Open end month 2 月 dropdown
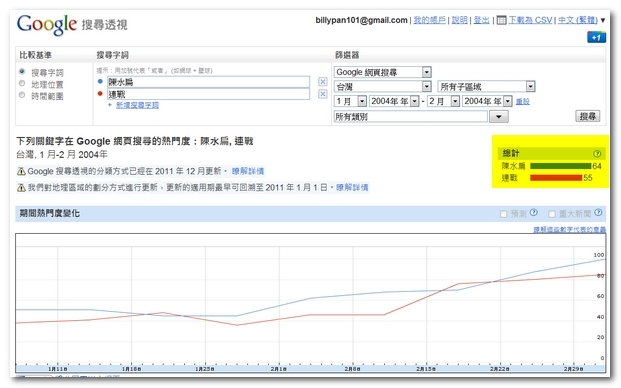Screen dimensions: 621x388 click(444, 101)
